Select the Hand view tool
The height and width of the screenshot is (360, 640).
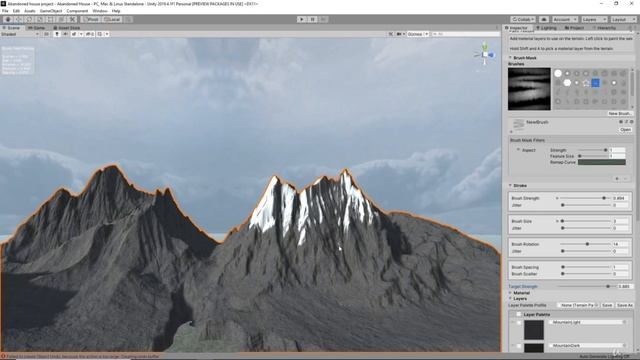(8, 19)
